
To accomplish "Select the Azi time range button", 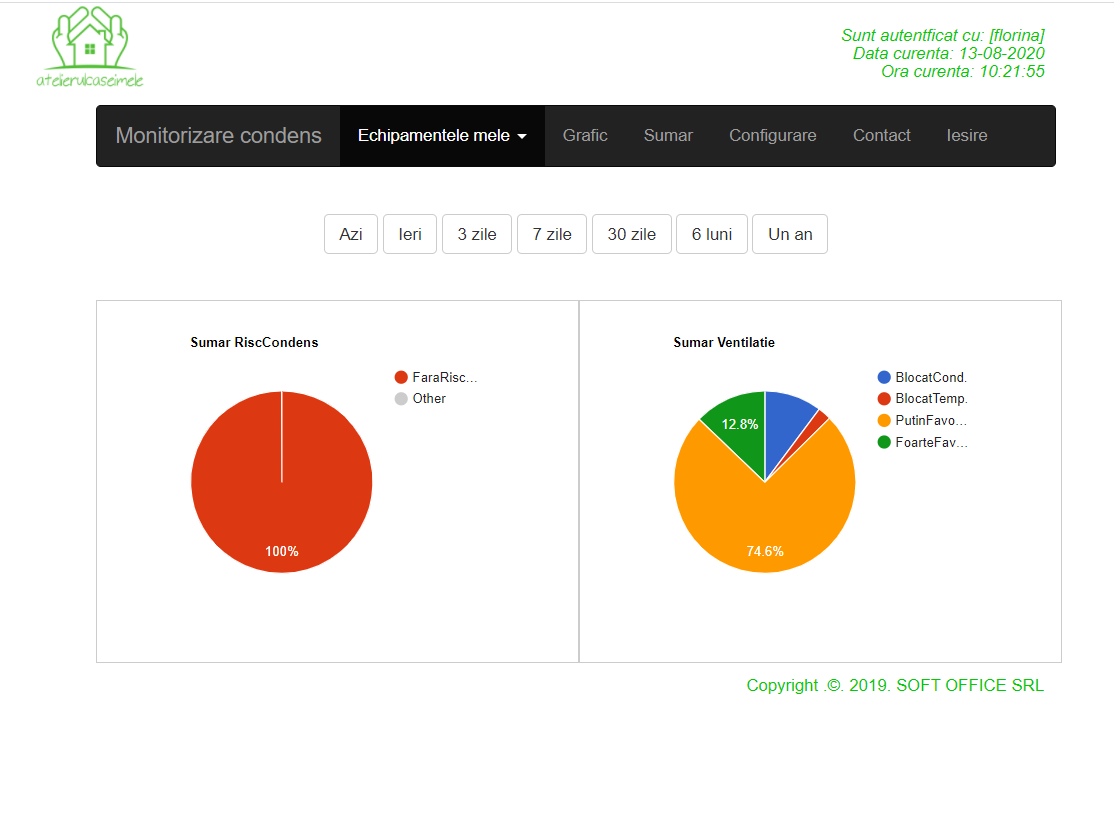I will pyautogui.click(x=350, y=234).
